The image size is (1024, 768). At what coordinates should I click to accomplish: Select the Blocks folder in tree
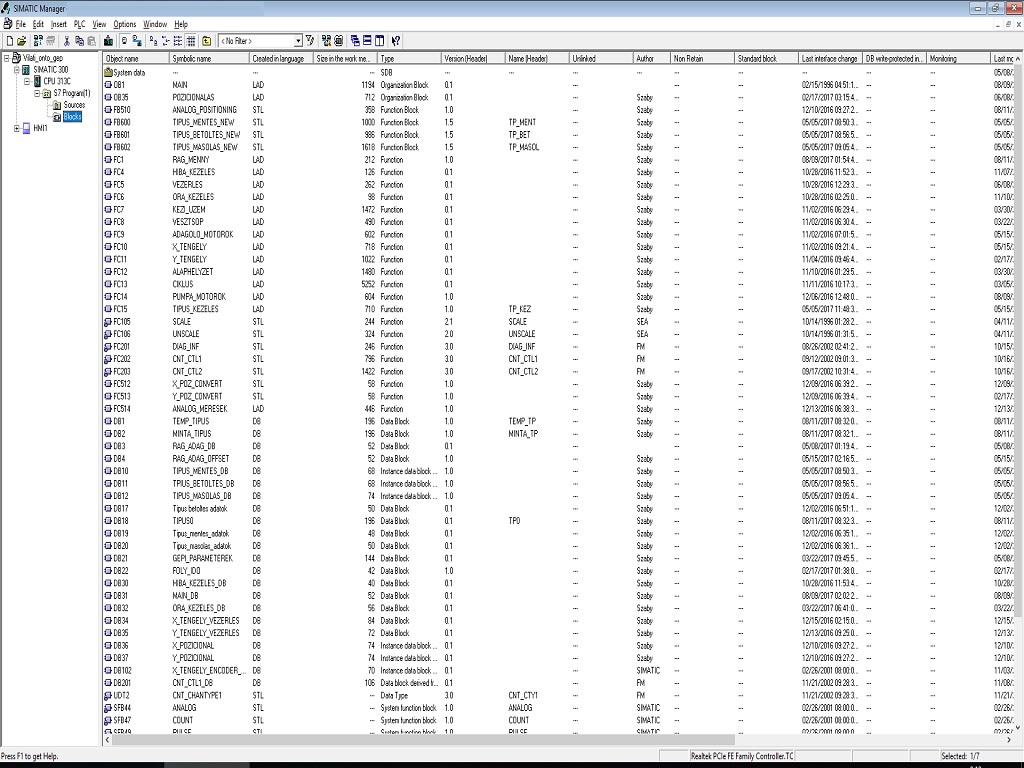click(67, 116)
